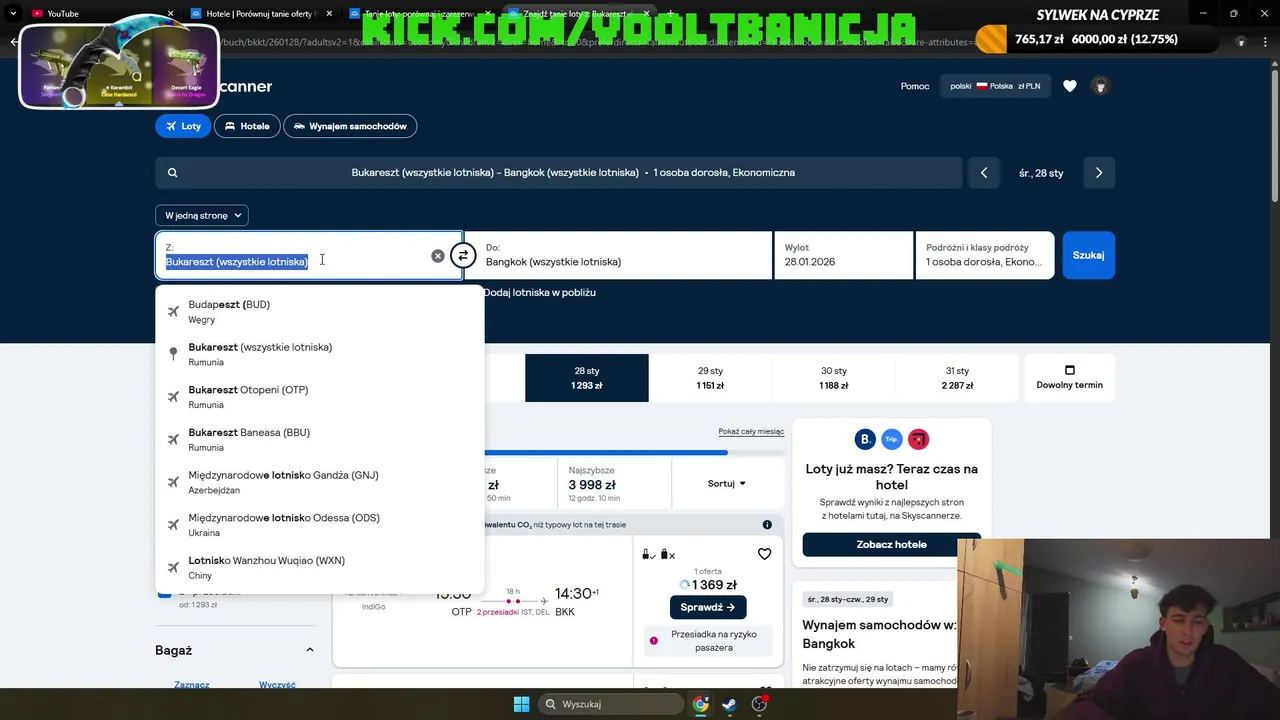Image resolution: width=1280 pixels, height=720 pixels.
Task: Collapse the Bagaż filter section
Action: pyautogui.click(x=309, y=650)
